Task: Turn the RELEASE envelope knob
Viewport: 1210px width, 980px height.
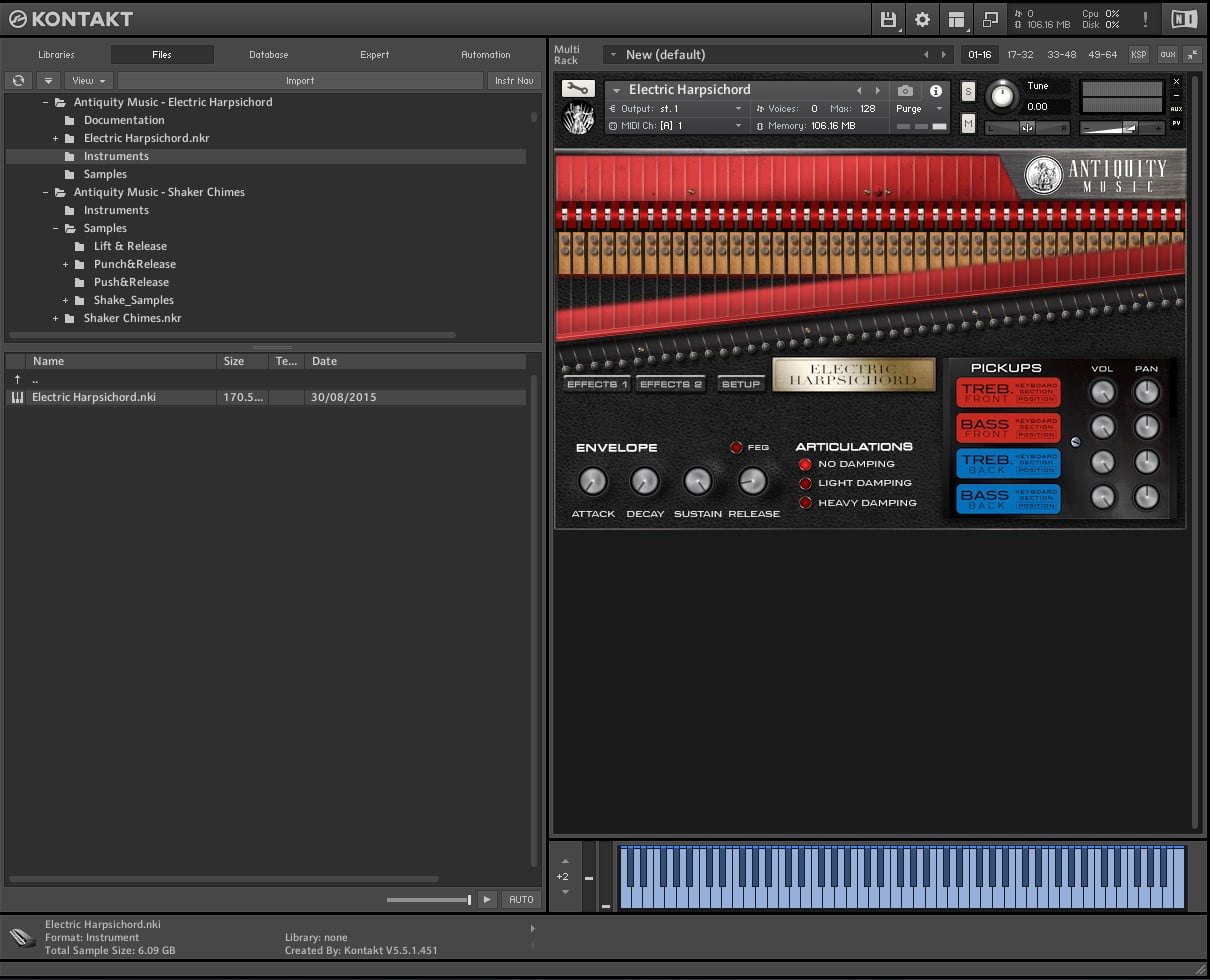Action: (x=751, y=482)
